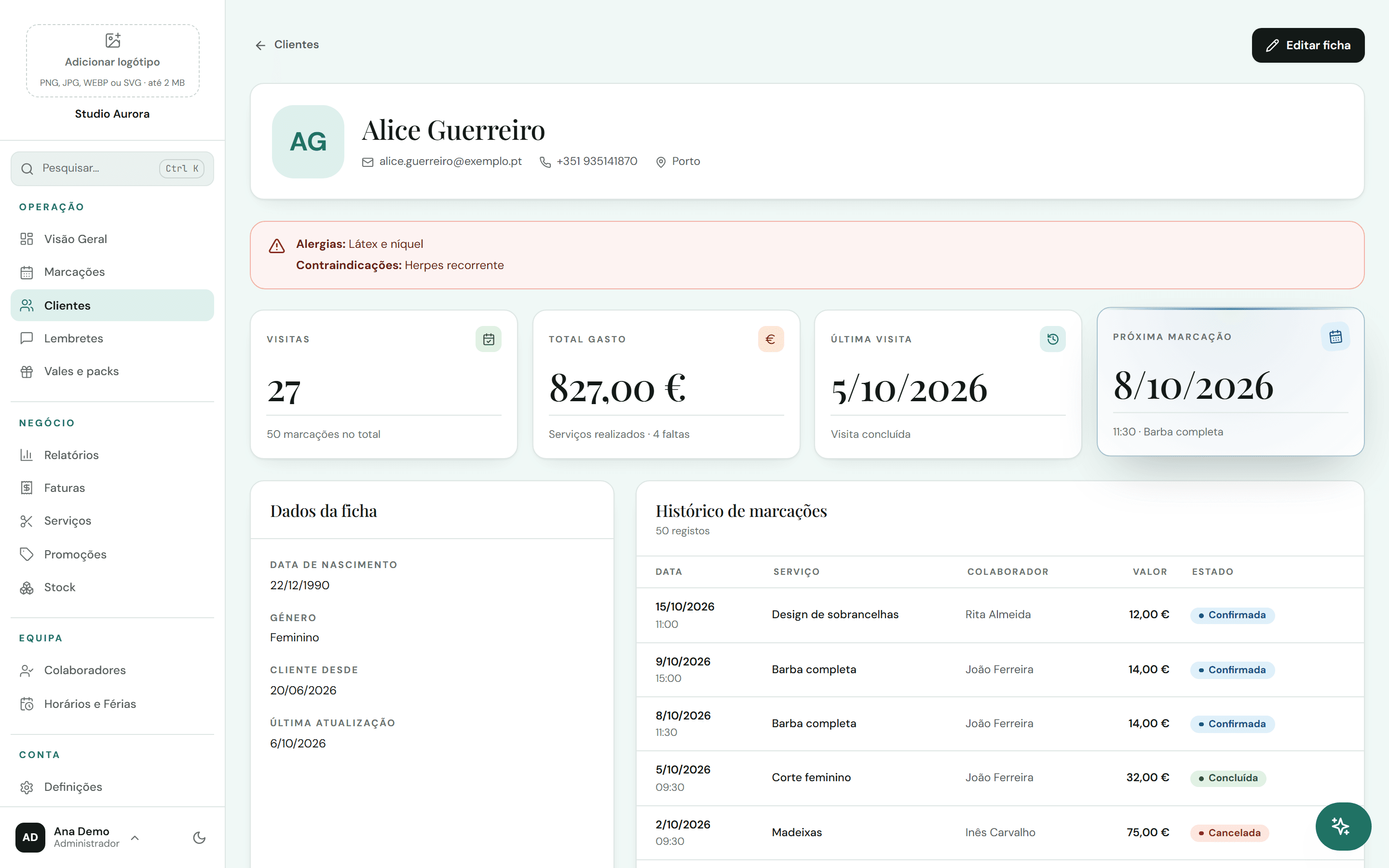Image resolution: width=1389 pixels, height=868 pixels.
Task: Click the Estado column header
Action: [x=1213, y=572]
